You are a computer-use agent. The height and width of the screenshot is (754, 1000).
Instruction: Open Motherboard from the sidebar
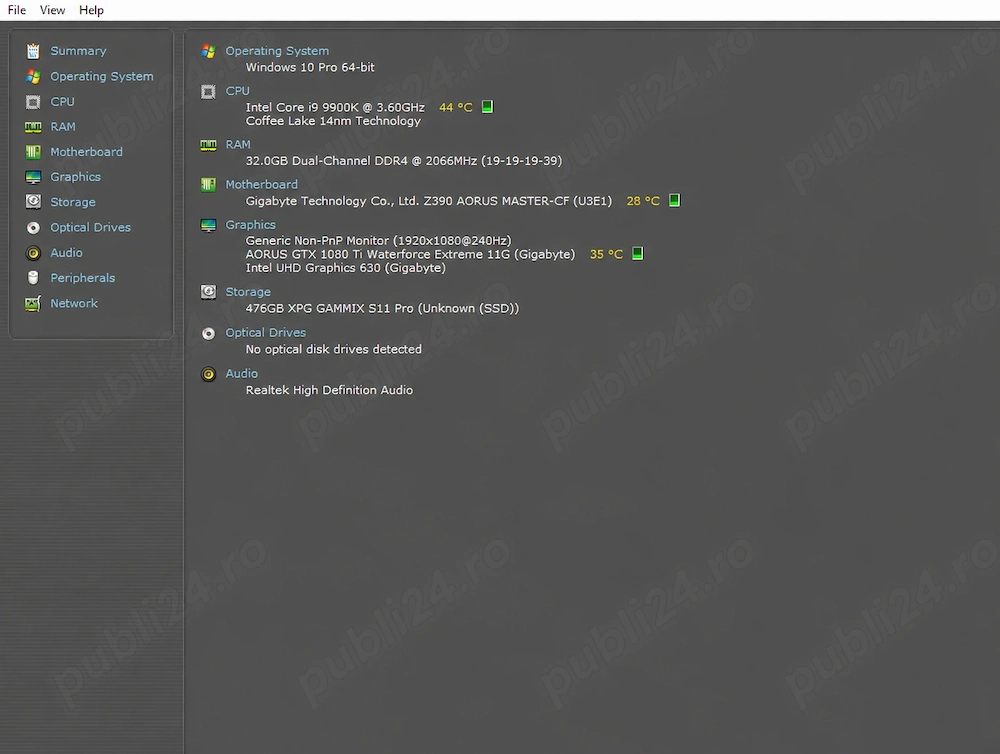[87, 152]
